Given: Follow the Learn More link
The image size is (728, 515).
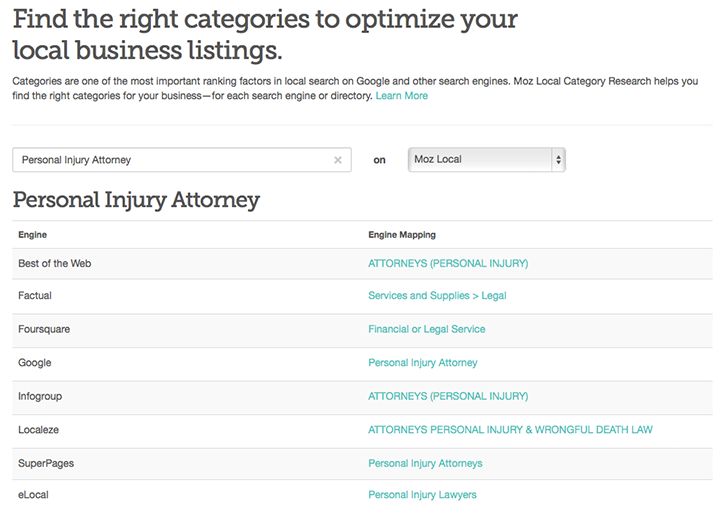Looking at the screenshot, I should (x=402, y=96).
